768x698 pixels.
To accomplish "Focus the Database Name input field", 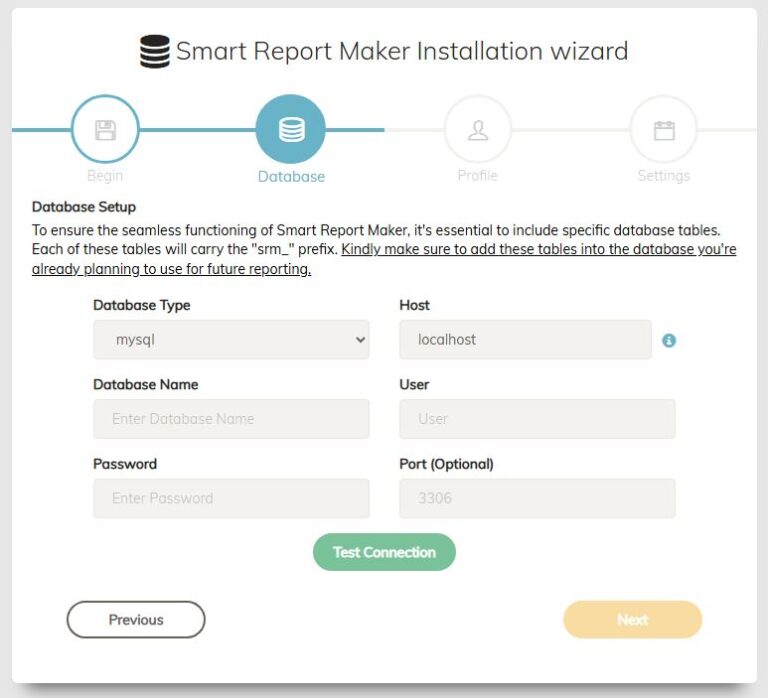I will tap(231, 419).
